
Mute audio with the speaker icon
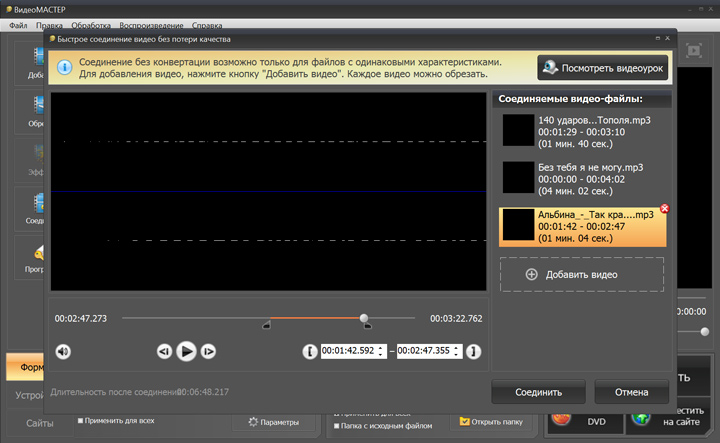(63, 352)
